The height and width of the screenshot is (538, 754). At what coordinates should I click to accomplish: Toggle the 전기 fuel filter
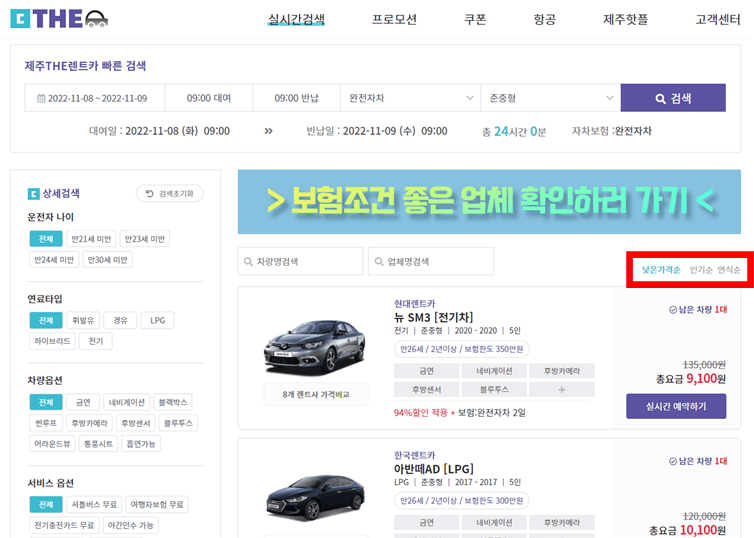coord(96,341)
